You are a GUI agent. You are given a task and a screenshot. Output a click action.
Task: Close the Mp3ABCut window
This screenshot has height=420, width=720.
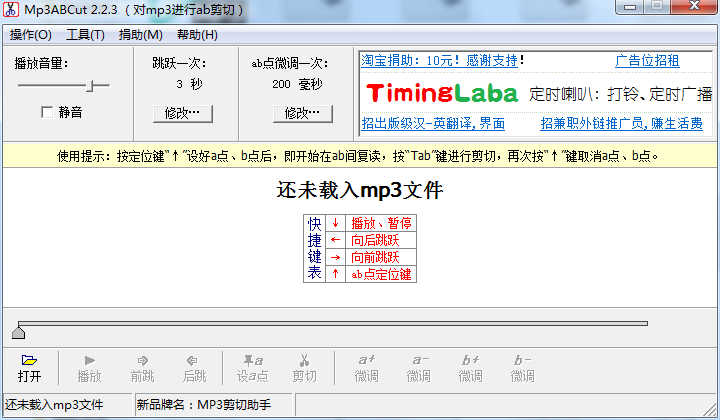(694, 6)
